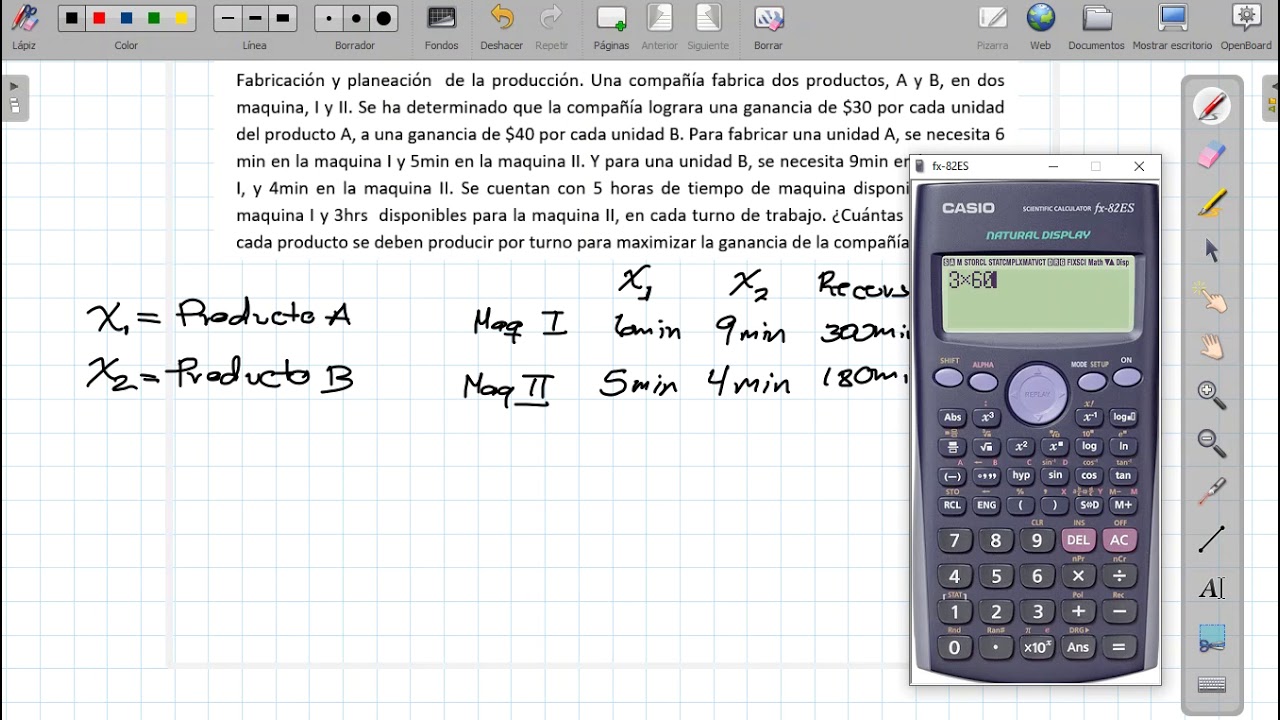Screen dimensions: 1280x720
Task: Choose the thickest line width
Action: [282, 18]
